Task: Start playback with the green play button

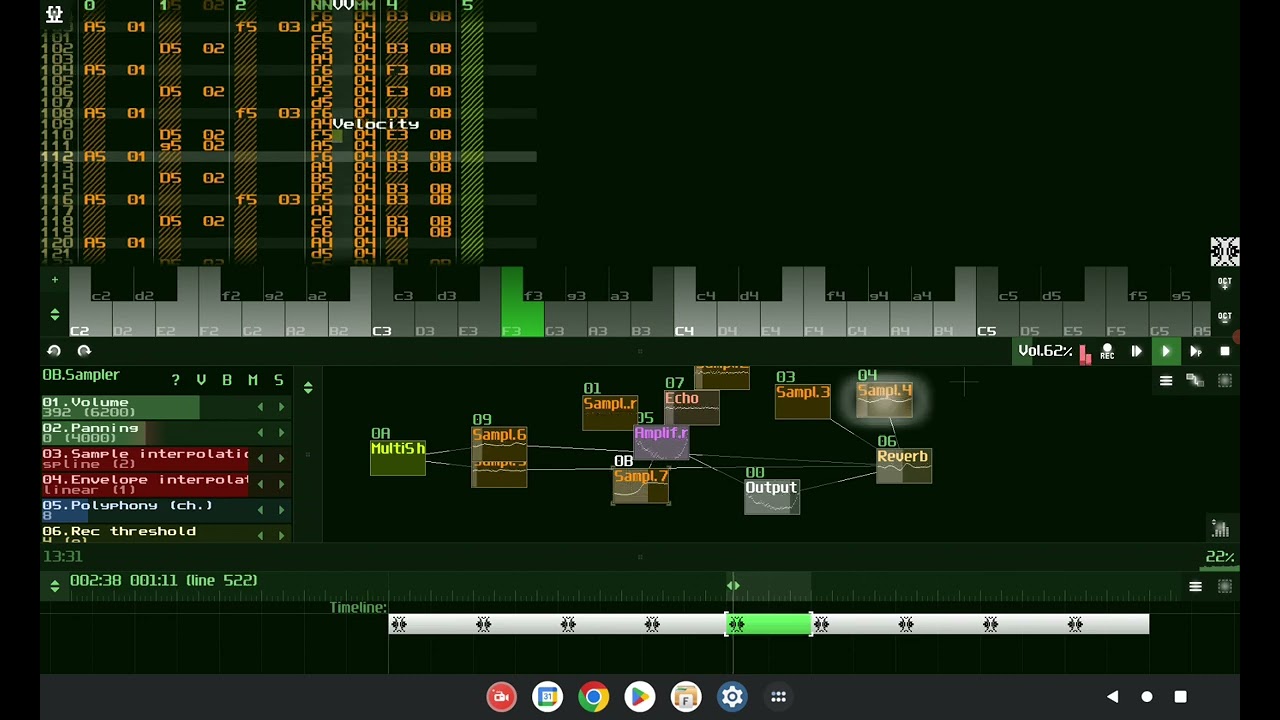Action: tap(1166, 351)
